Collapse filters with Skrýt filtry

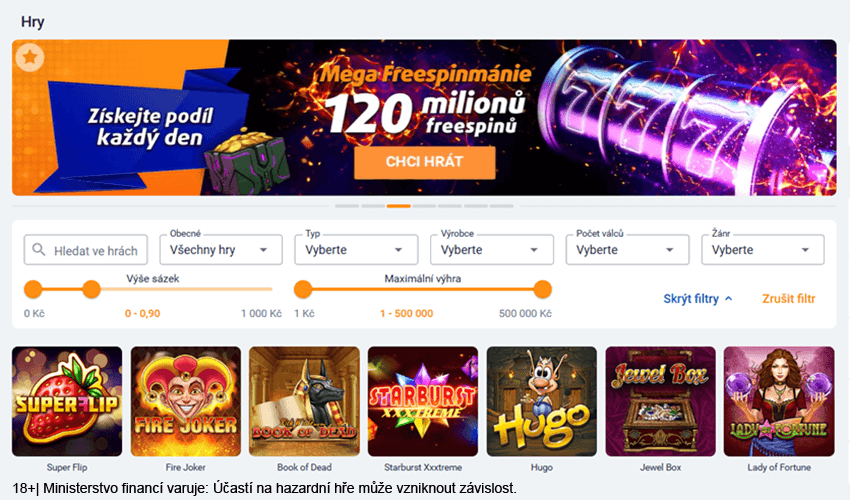tap(698, 299)
